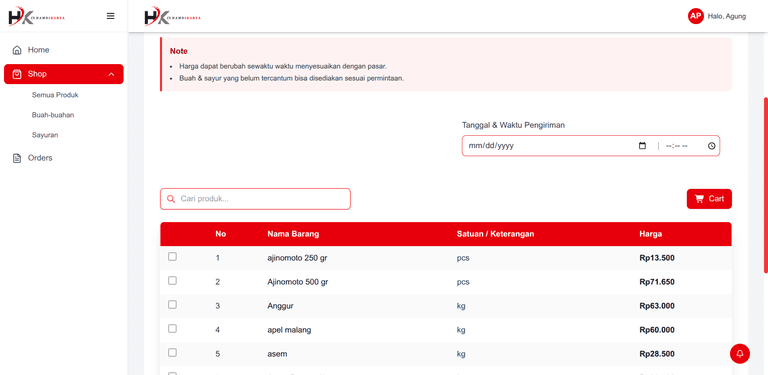Open Semua Produk submenu item
Viewport: 768px width, 375px height.
click(55, 95)
